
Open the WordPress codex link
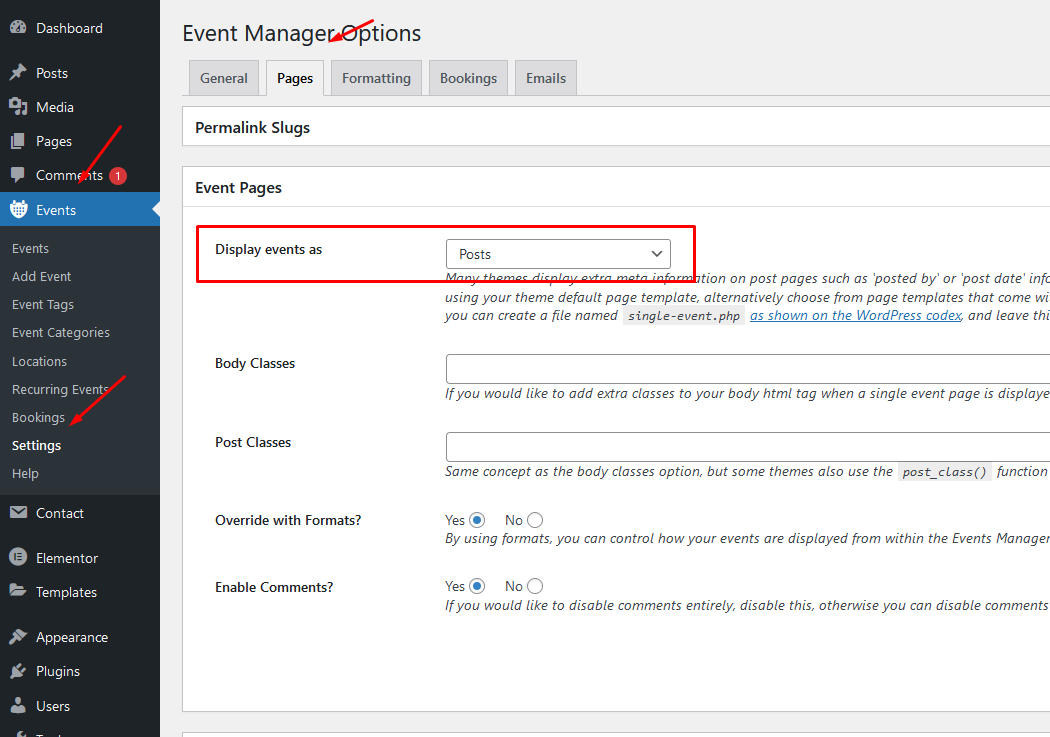click(856, 315)
